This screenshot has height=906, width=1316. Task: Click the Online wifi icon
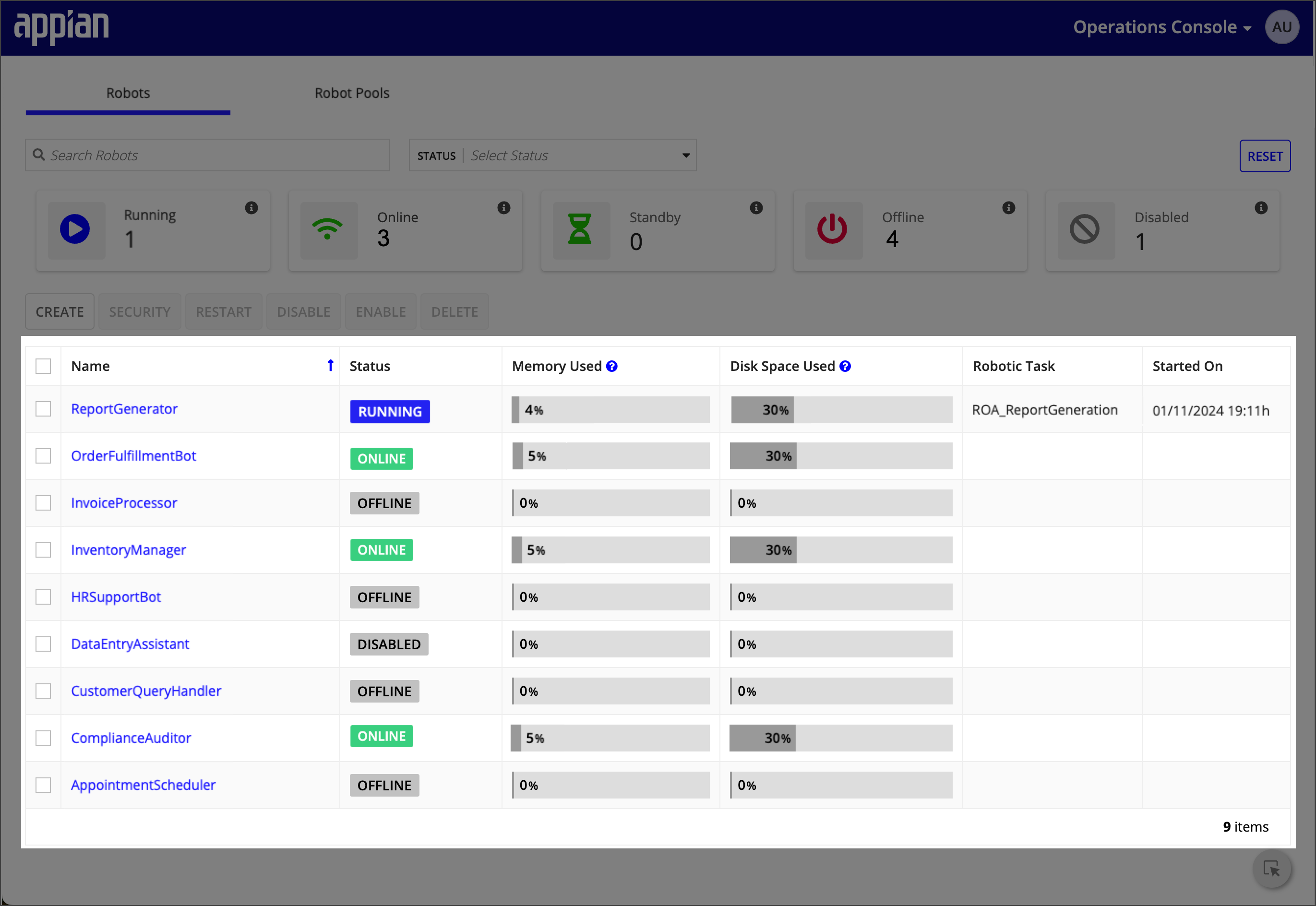328,229
